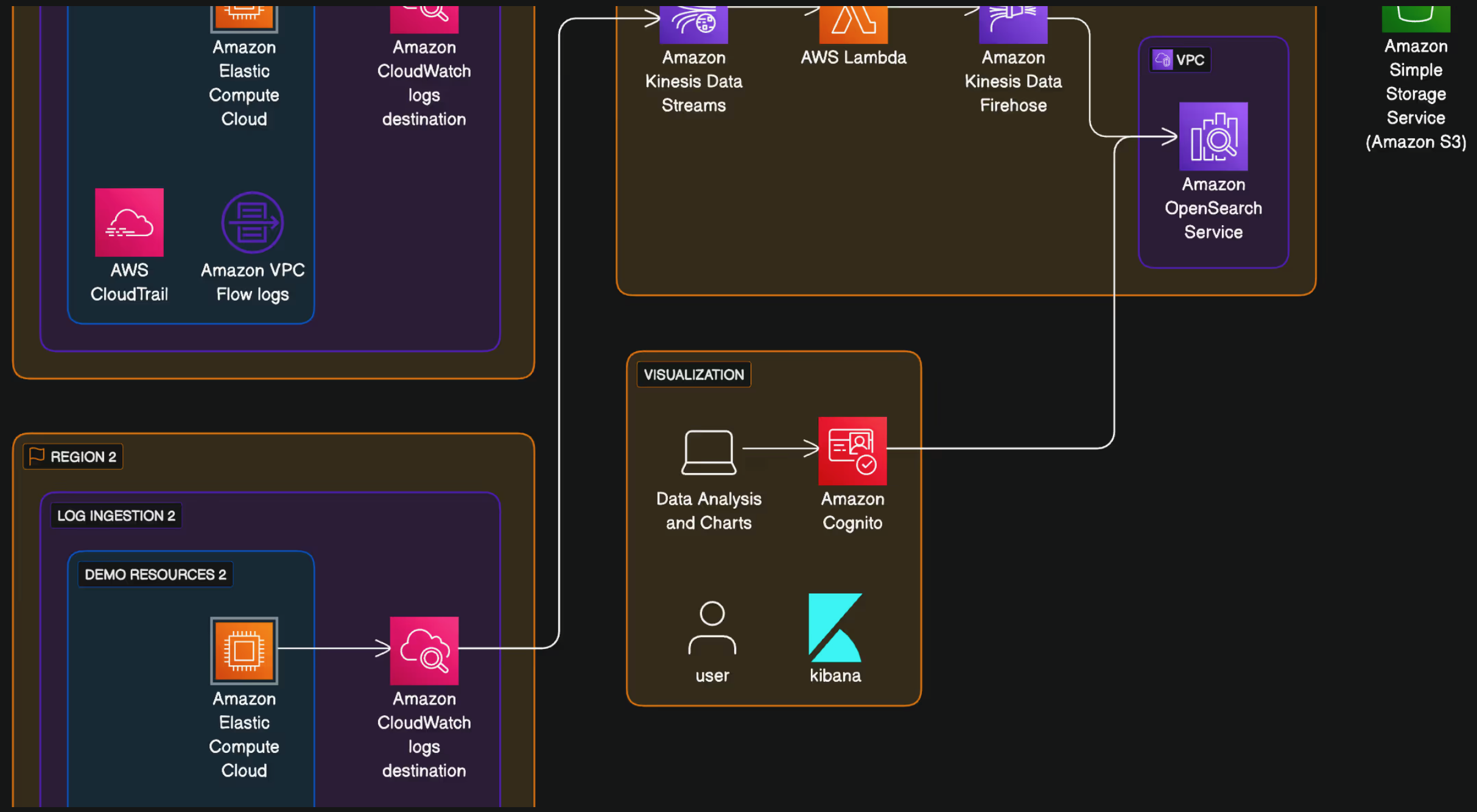Select the top Region 1 EC2 icon
The image size is (1477, 812).
coord(244,19)
